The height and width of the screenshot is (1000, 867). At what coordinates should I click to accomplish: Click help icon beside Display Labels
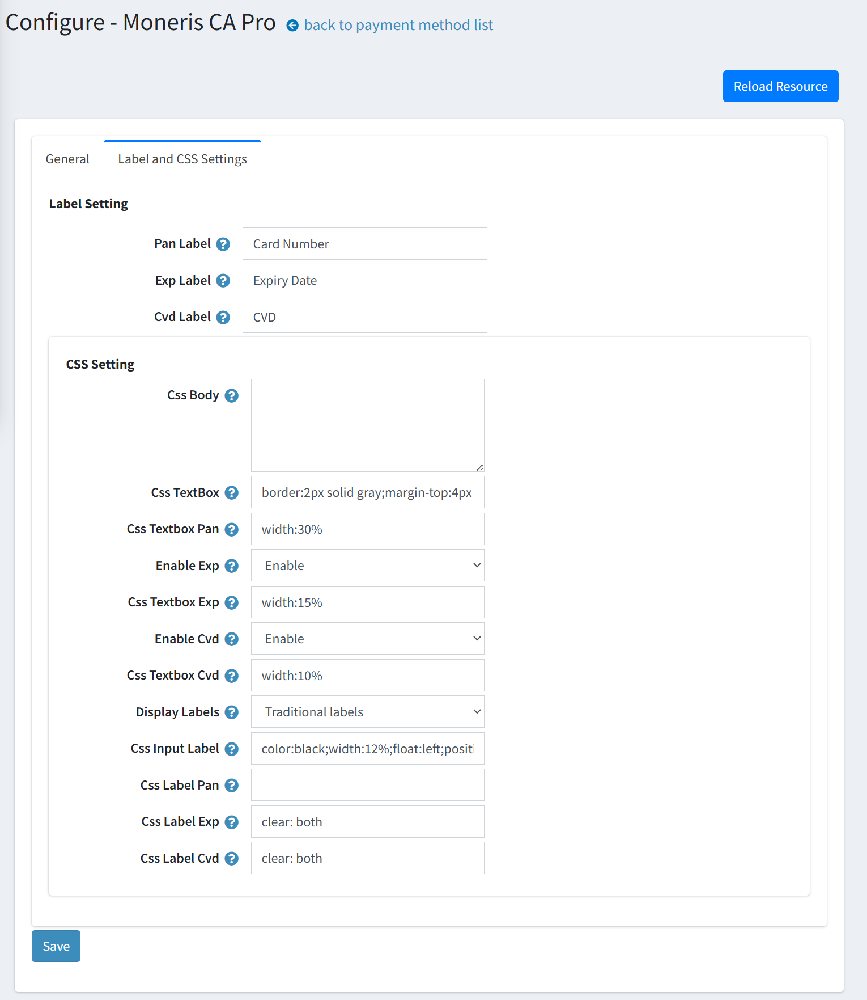click(x=231, y=712)
